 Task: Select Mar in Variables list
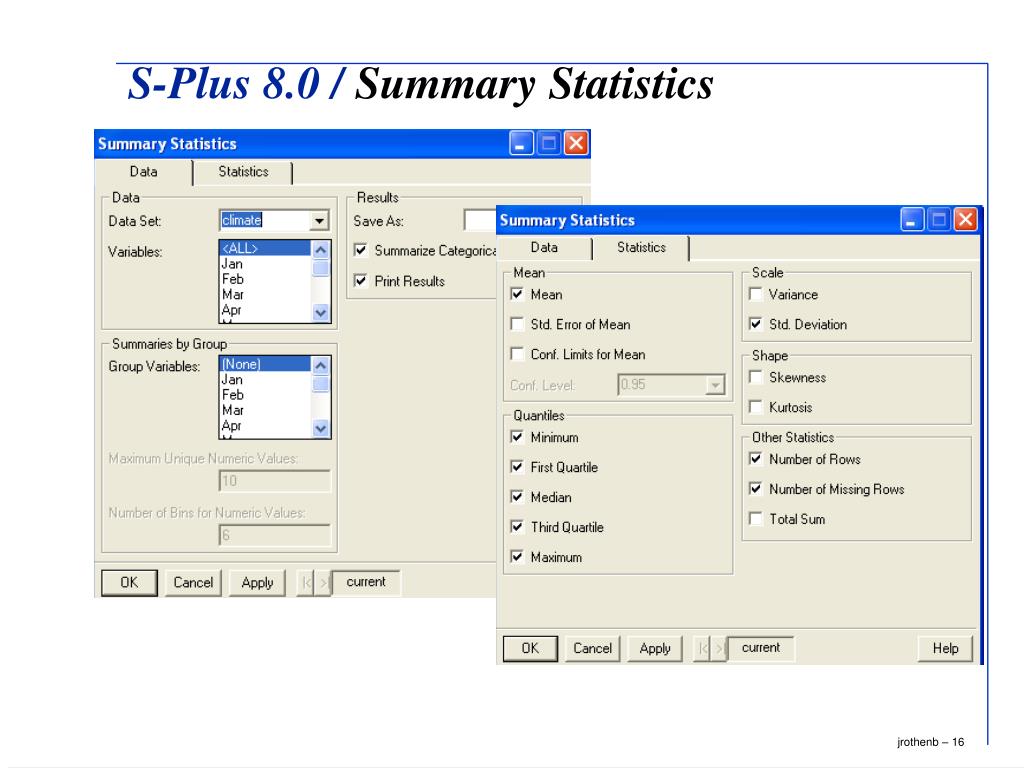(265, 295)
